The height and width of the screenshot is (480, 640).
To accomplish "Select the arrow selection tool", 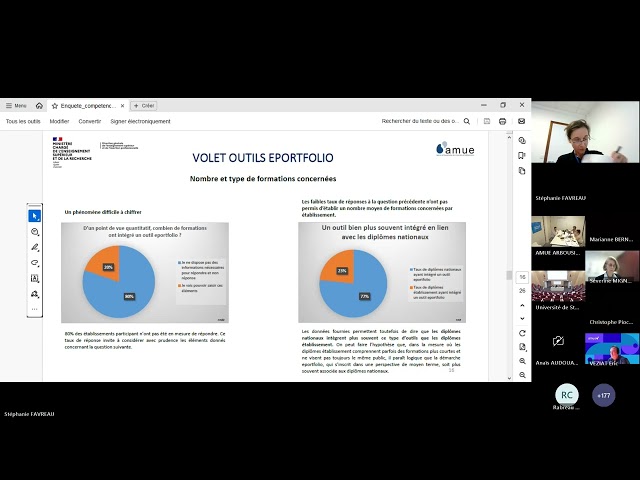I will point(35,216).
